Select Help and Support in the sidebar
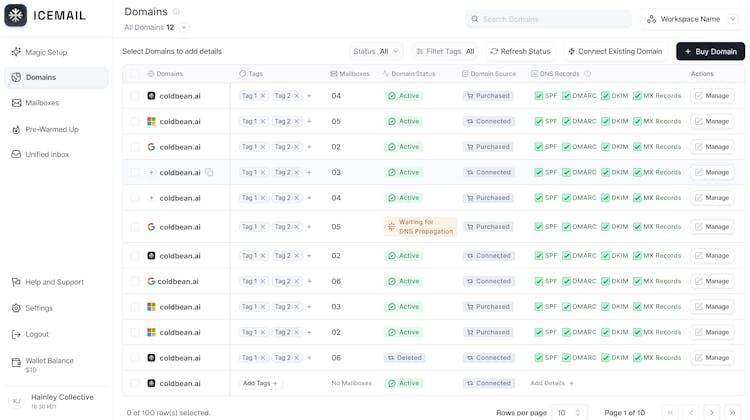Viewport: 750px width, 420px height. coord(54,282)
